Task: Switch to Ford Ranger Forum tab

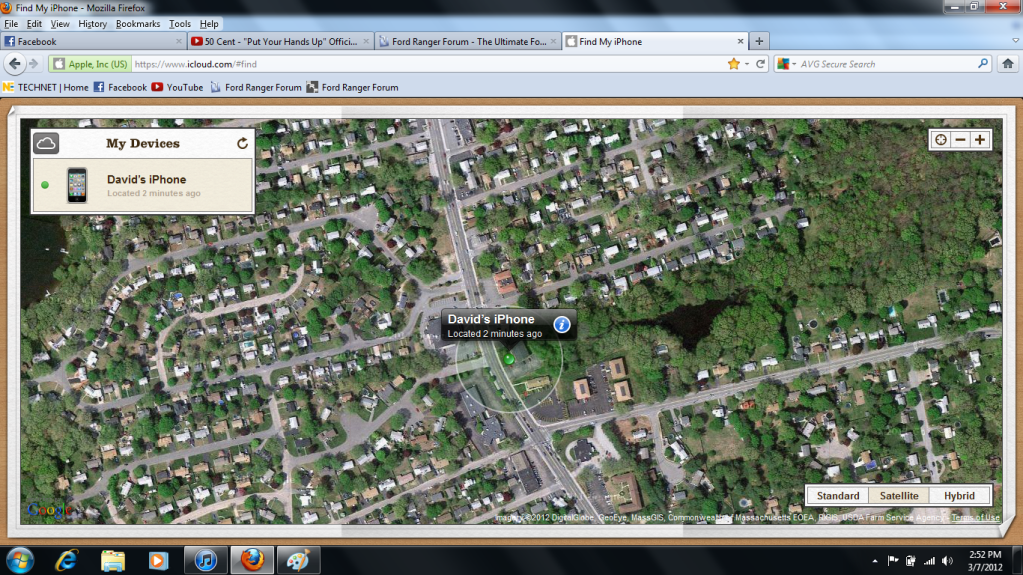Action: [468, 41]
